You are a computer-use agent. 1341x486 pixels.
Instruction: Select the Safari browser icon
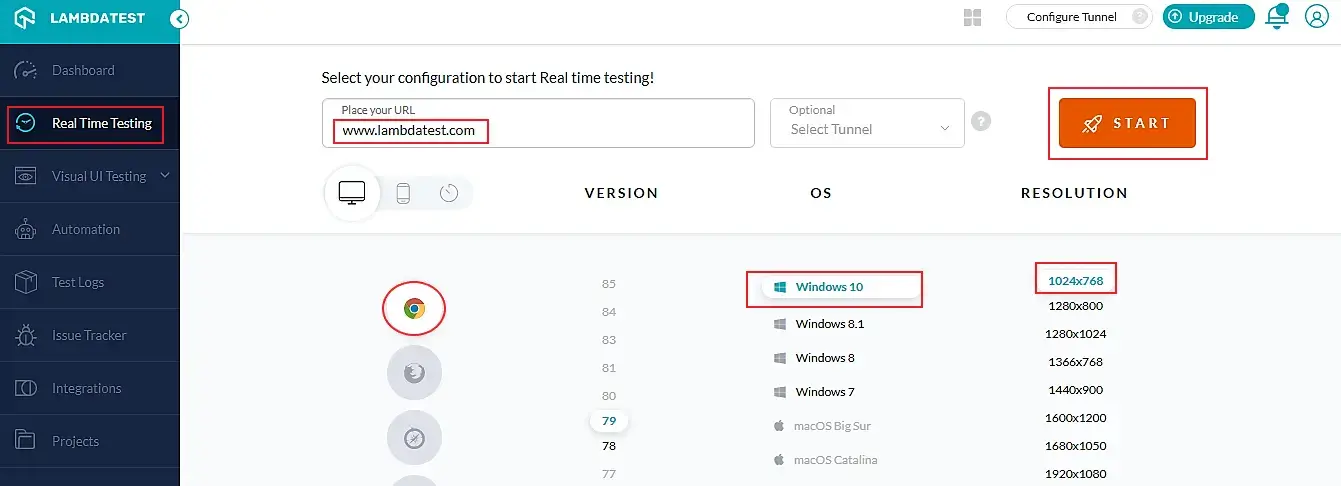click(x=414, y=437)
